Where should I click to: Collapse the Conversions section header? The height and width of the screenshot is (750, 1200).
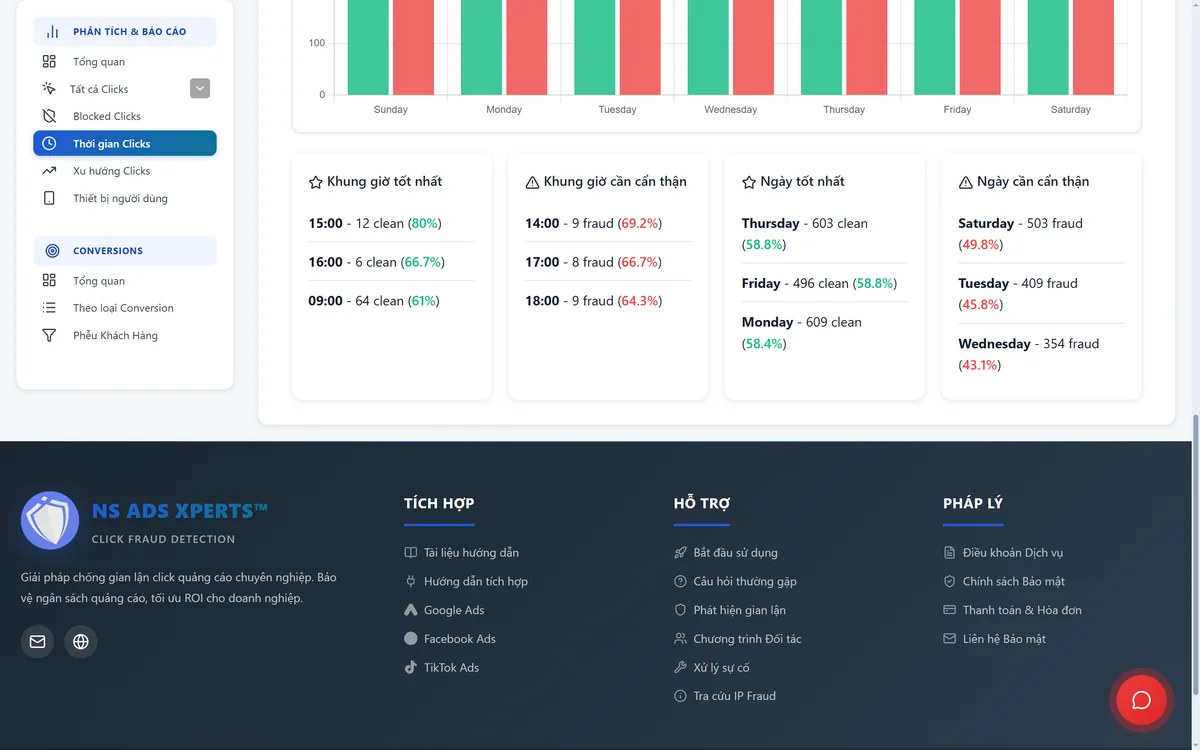pos(125,250)
